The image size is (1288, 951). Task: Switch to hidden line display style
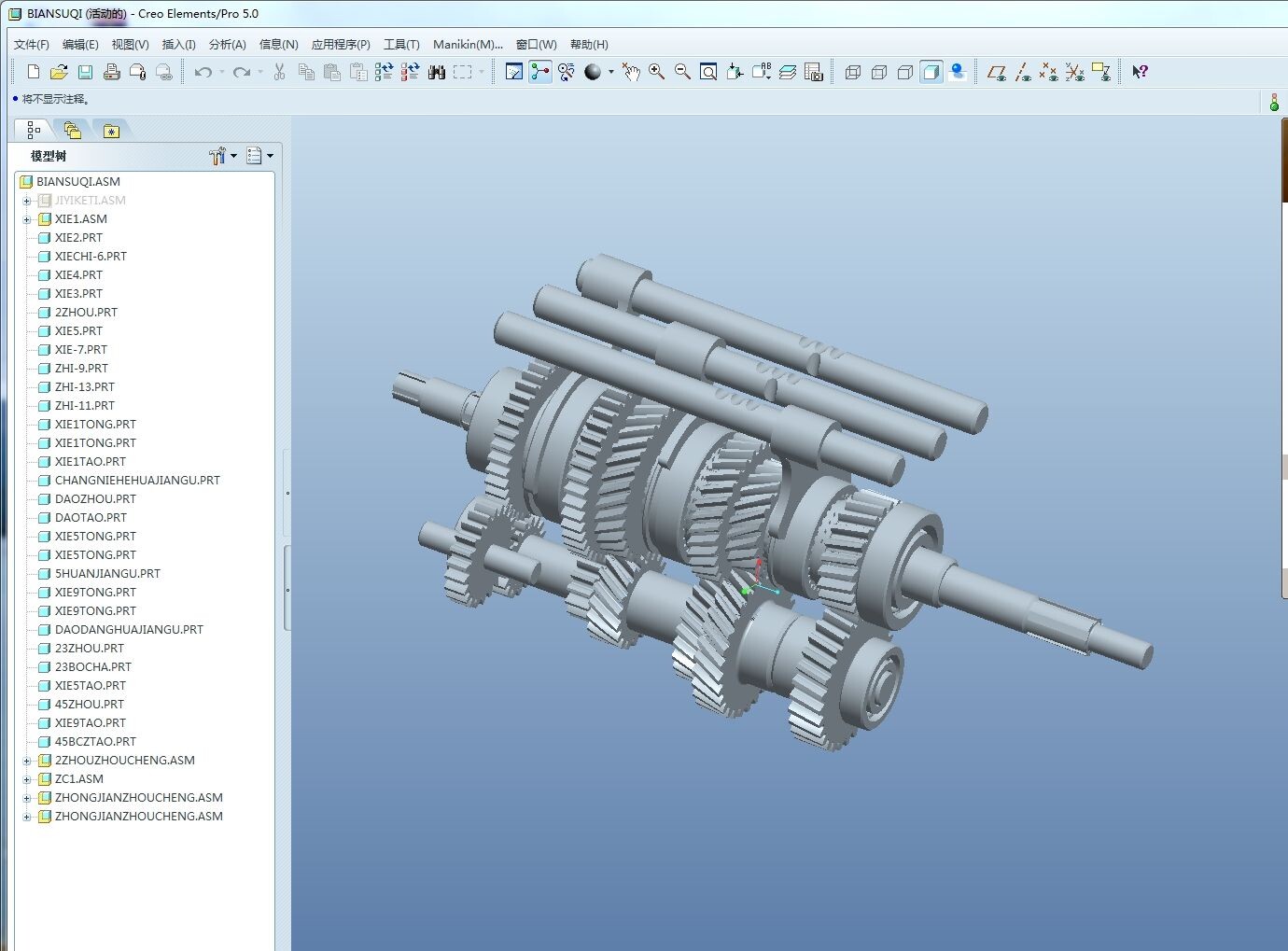[x=878, y=72]
